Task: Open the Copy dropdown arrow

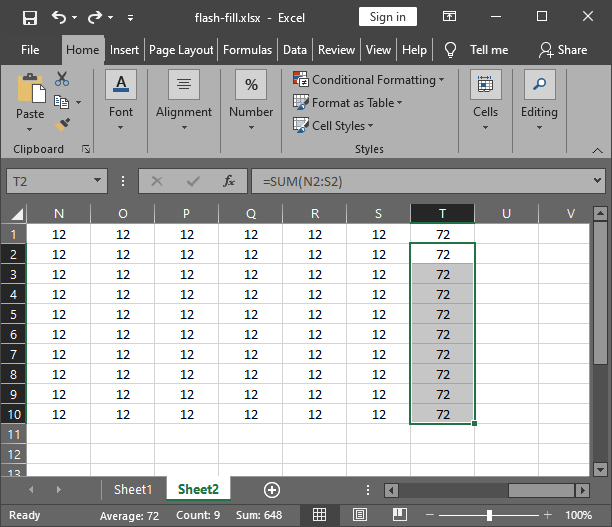Action: (78, 102)
